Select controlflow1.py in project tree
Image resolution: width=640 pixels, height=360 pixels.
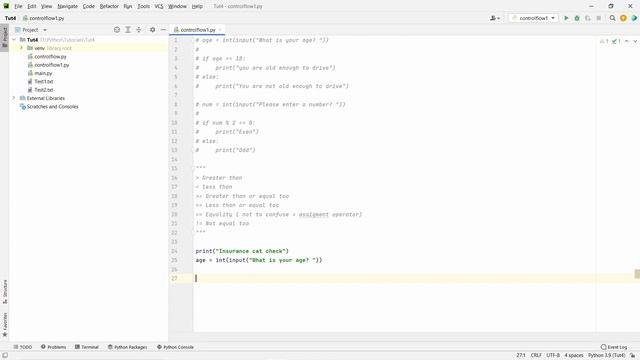[52, 65]
